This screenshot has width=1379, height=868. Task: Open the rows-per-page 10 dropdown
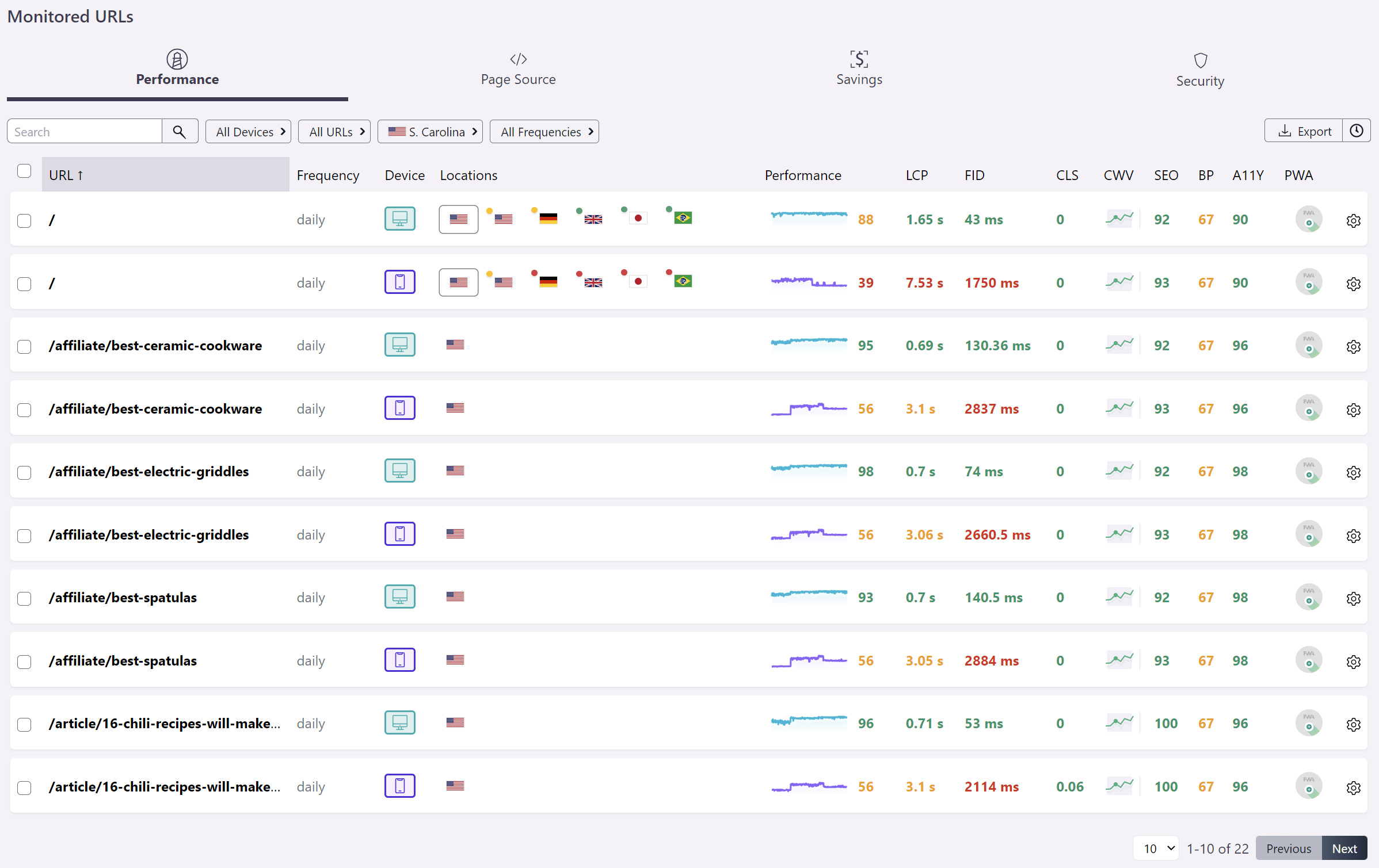tap(1156, 848)
